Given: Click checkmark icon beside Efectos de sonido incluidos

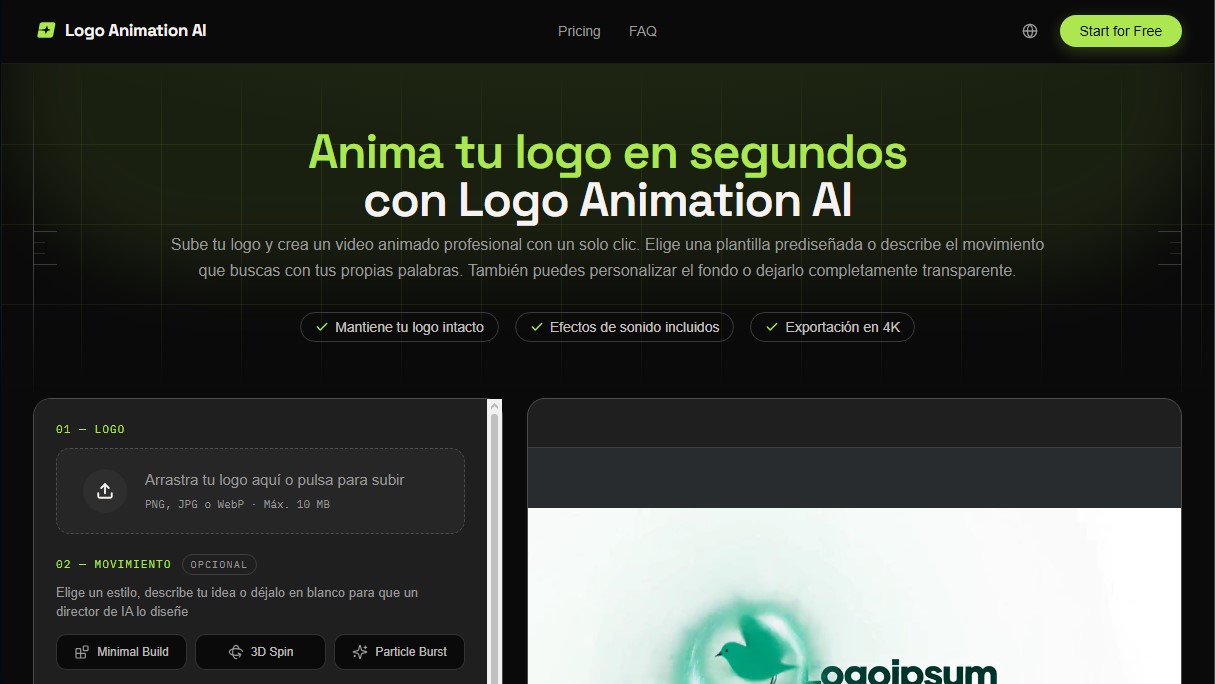Looking at the screenshot, I should (537, 327).
